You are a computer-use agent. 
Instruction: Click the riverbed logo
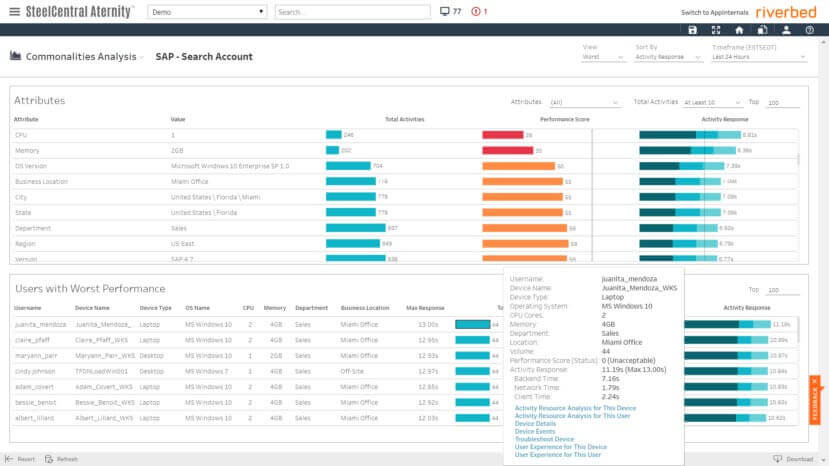[786, 12]
